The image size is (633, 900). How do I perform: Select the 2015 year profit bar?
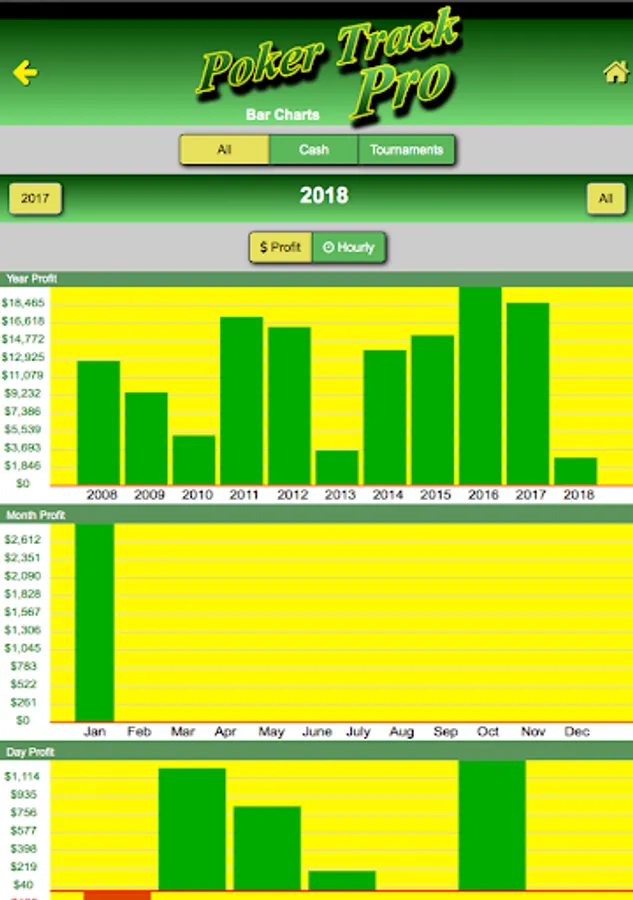[432, 410]
